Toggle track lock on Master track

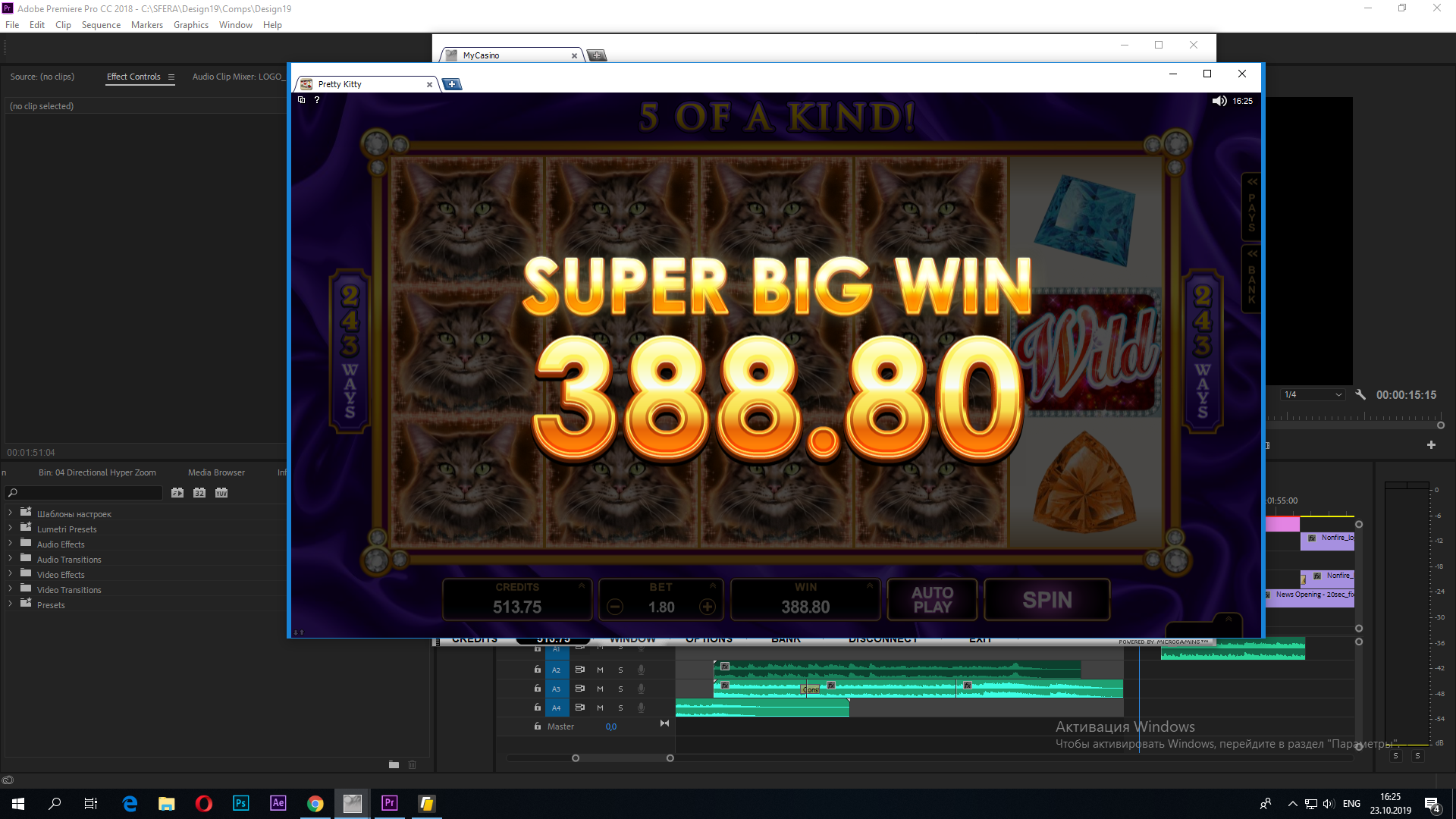click(x=537, y=726)
